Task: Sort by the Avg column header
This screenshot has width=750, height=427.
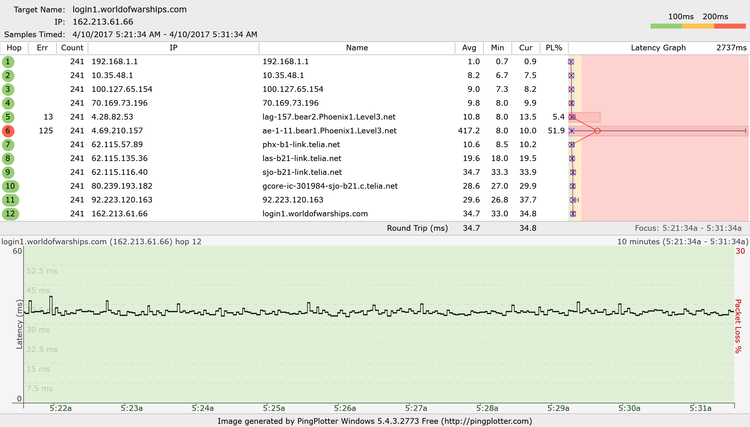Action: (x=469, y=48)
